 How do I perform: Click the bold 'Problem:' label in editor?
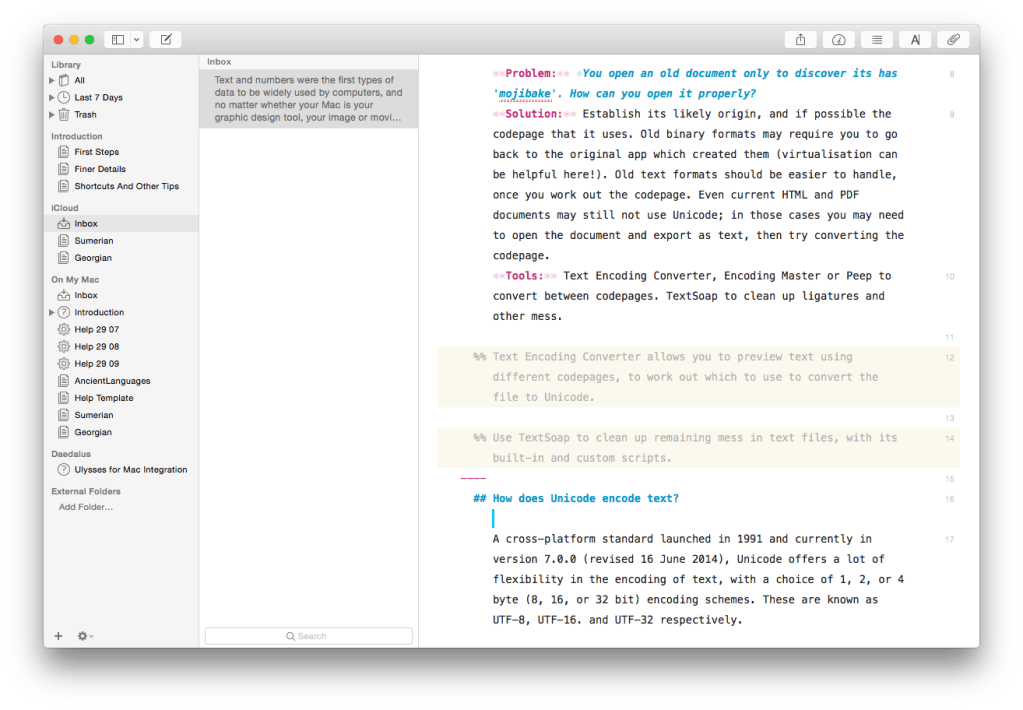point(530,74)
